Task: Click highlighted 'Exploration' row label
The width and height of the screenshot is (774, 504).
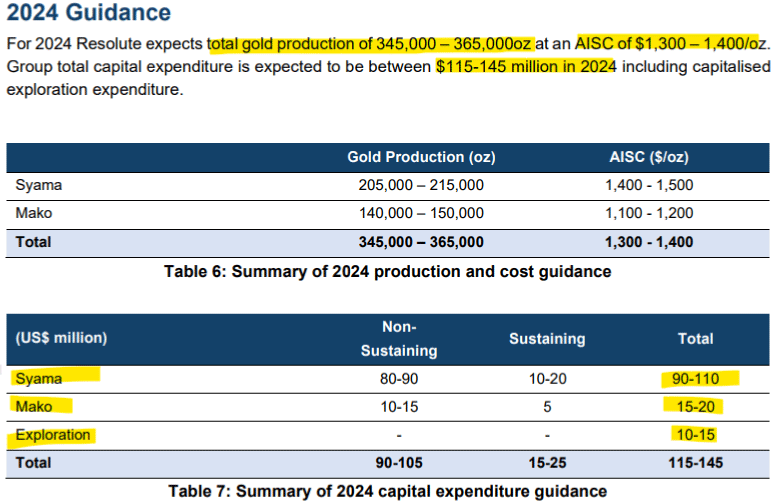Action: tap(52, 435)
